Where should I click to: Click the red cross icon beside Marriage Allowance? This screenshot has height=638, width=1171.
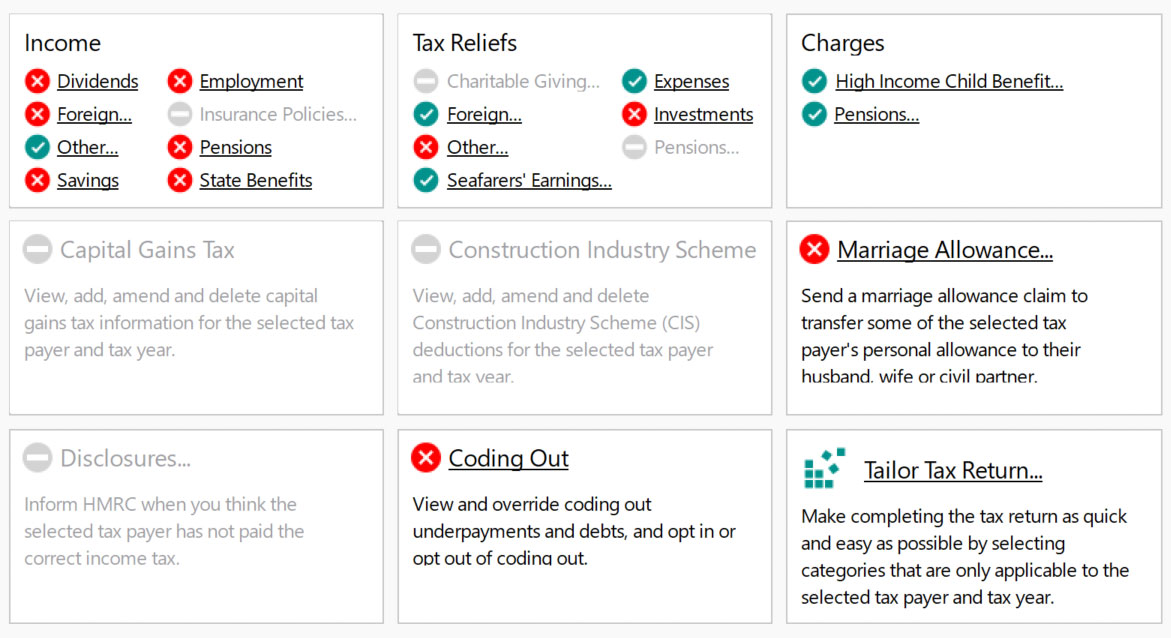pyautogui.click(x=814, y=249)
